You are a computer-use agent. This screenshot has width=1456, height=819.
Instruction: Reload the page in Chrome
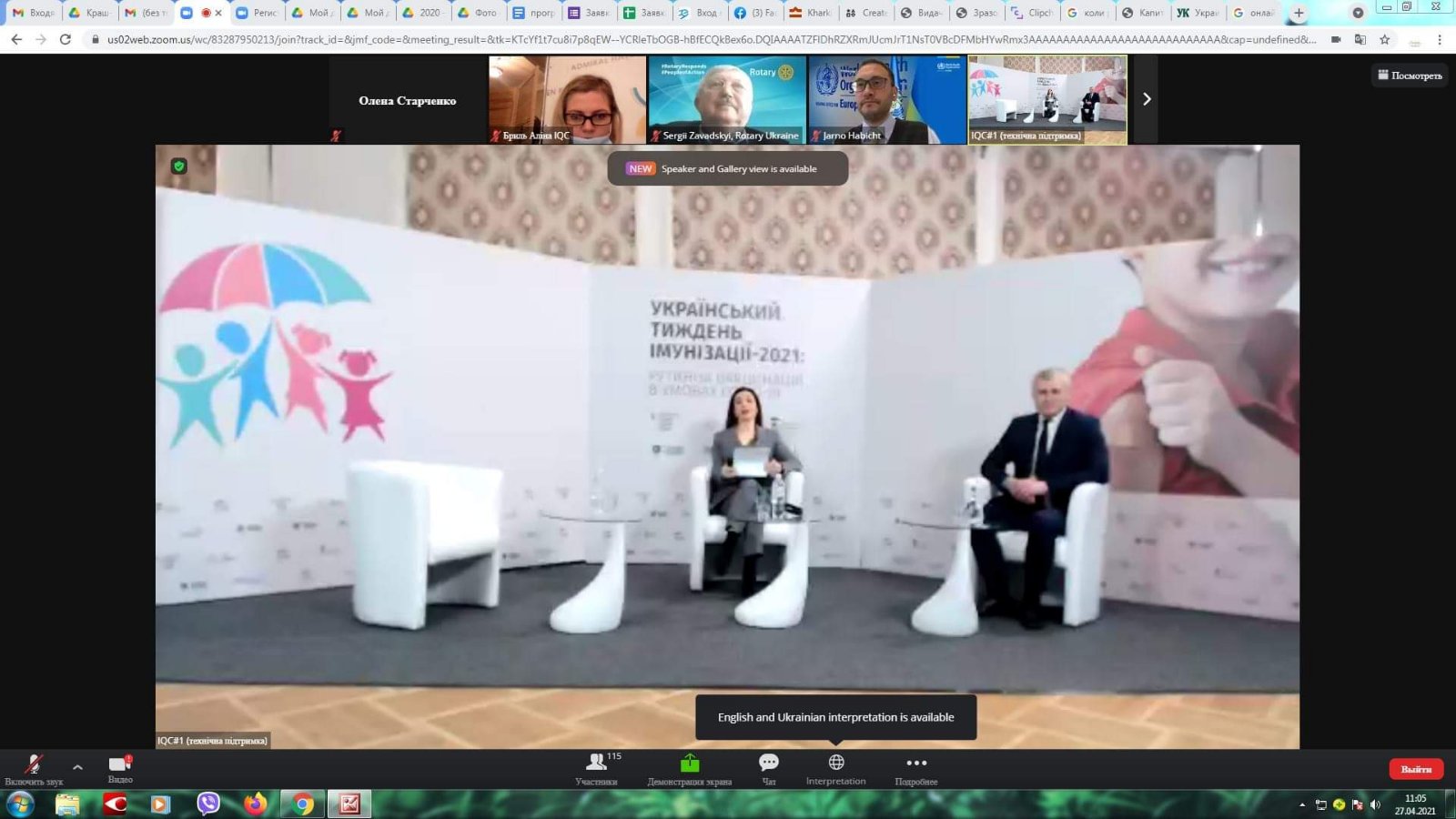pyautogui.click(x=65, y=39)
